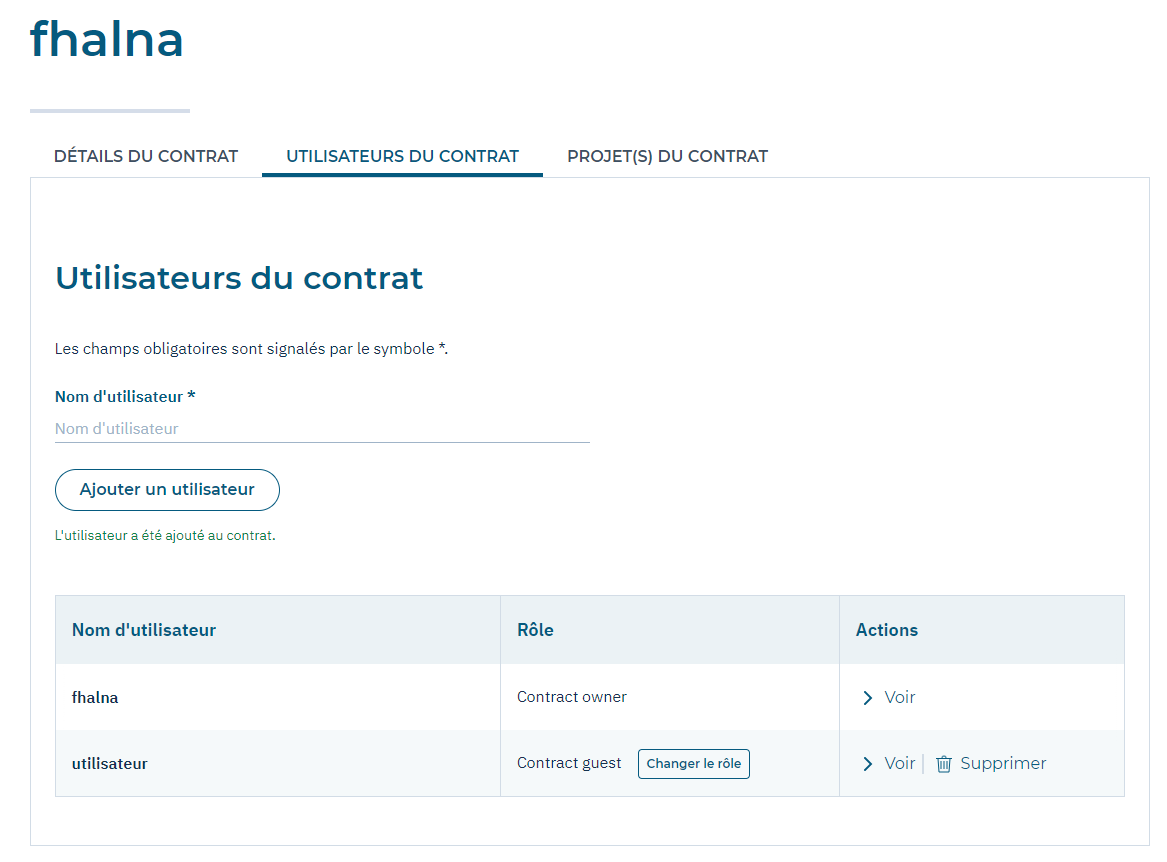
Task: Click the chevron icon beside Voir for fhalna
Action: tap(868, 697)
